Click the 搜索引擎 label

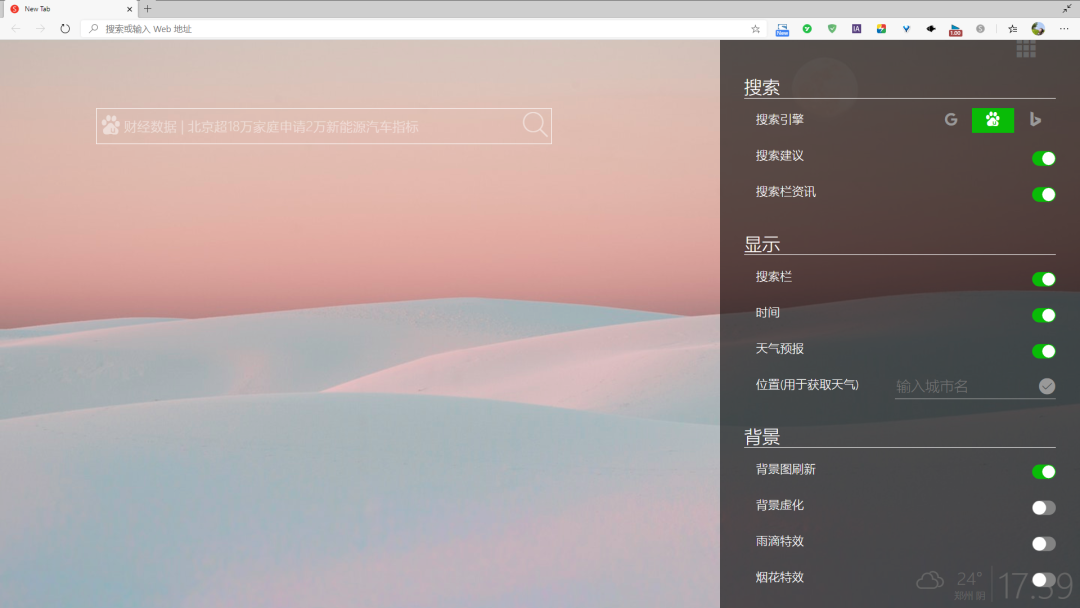(x=780, y=120)
